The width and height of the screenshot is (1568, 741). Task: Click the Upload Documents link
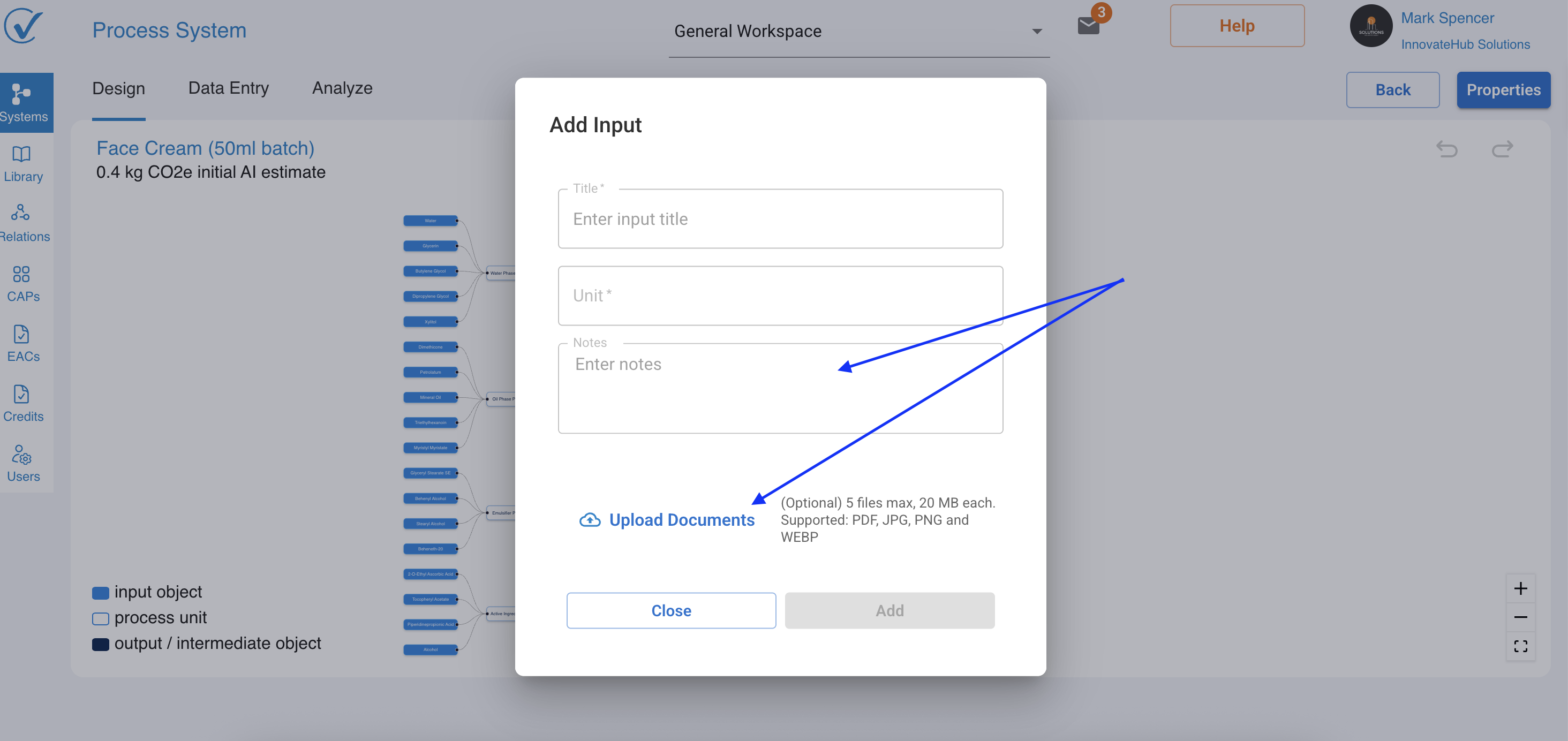pos(667,519)
